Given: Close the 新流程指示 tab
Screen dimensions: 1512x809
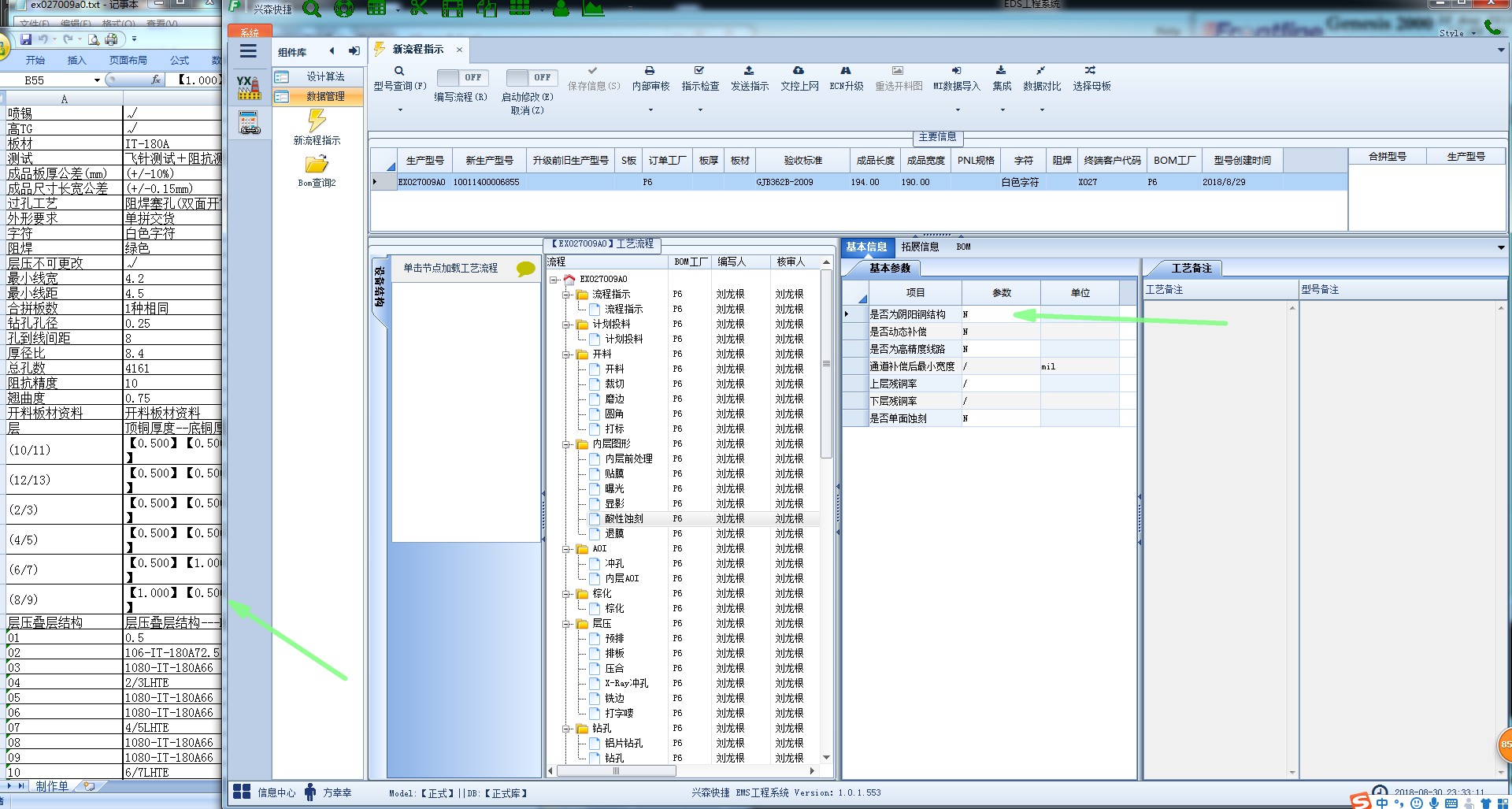Looking at the screenshot, I should pyautogui.click(x=459, y=50).
